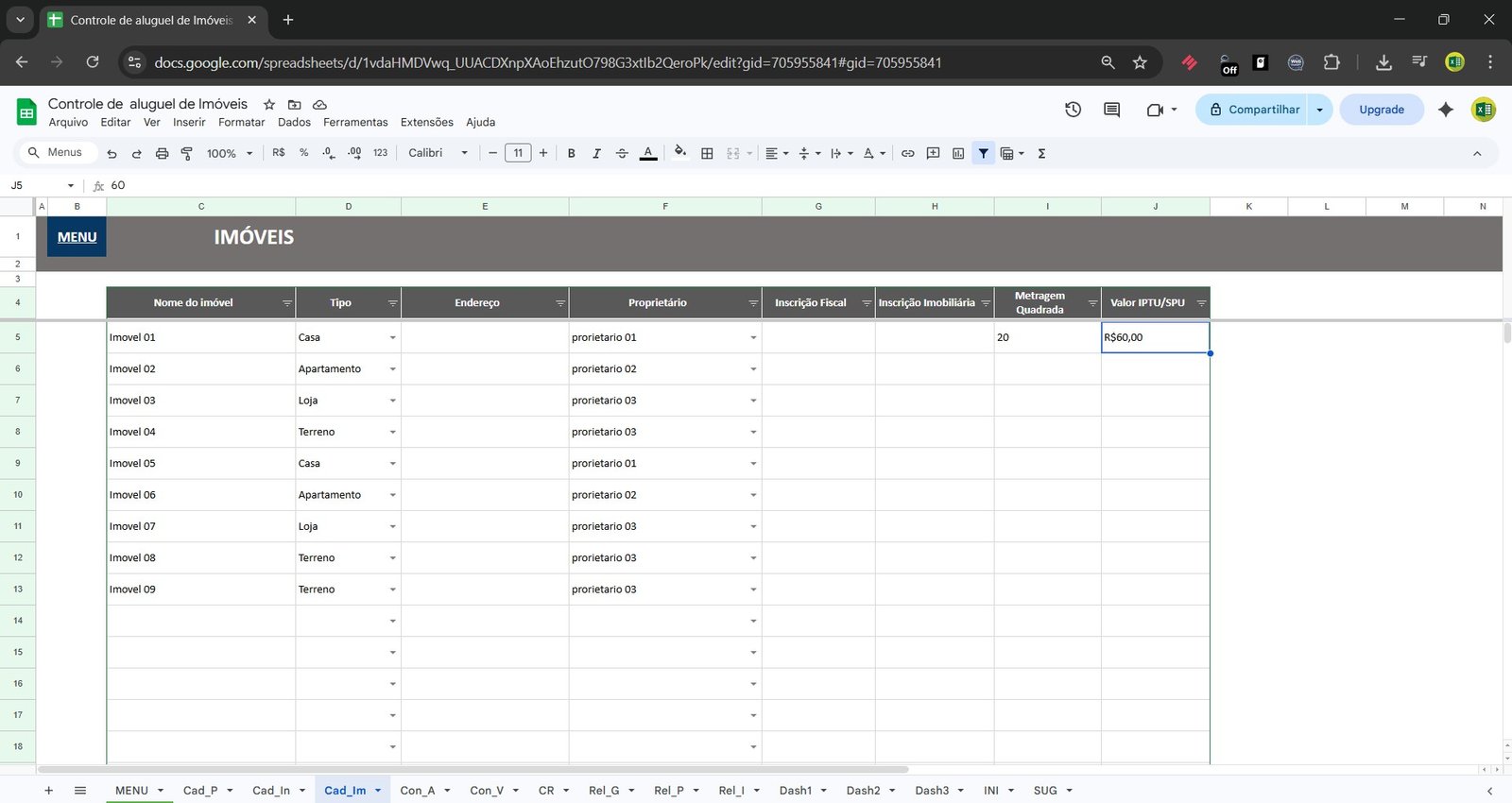Open the Tipo dropdown for Imovel 01
The image size is (1512, 803).
[392, 338]
